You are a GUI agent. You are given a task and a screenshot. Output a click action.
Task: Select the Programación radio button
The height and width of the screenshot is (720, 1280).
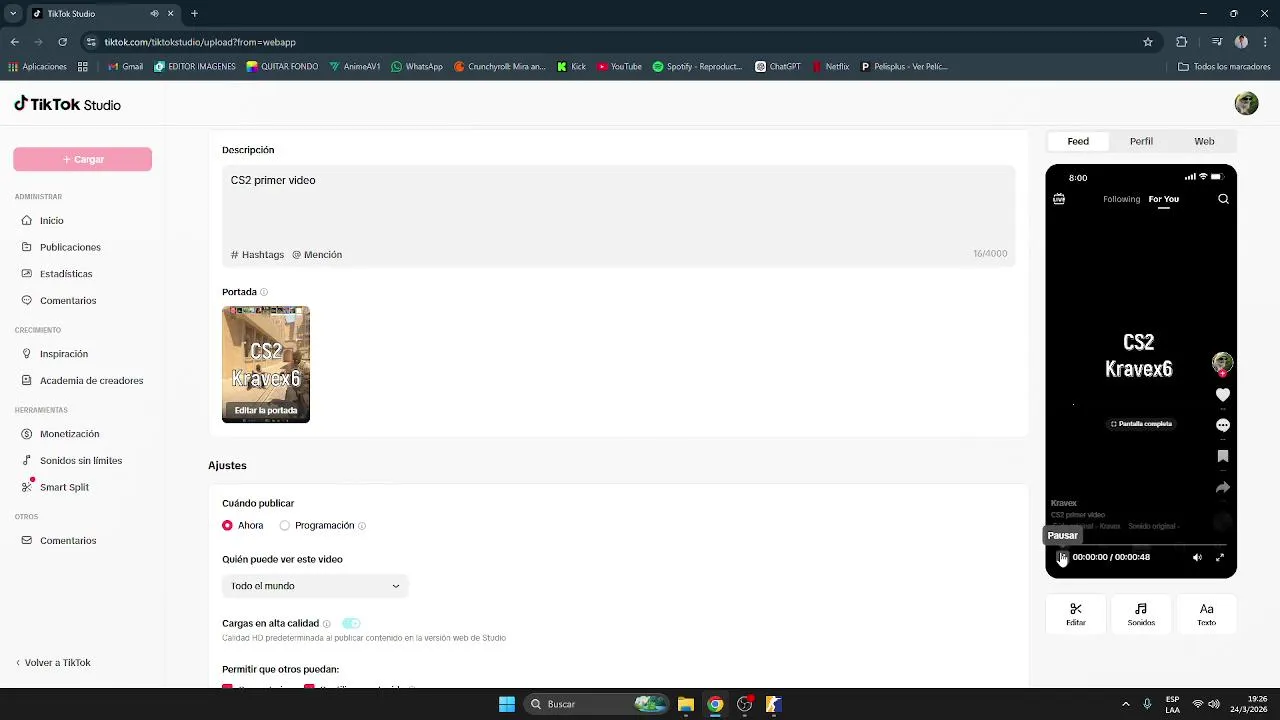[x=285, y=525]
